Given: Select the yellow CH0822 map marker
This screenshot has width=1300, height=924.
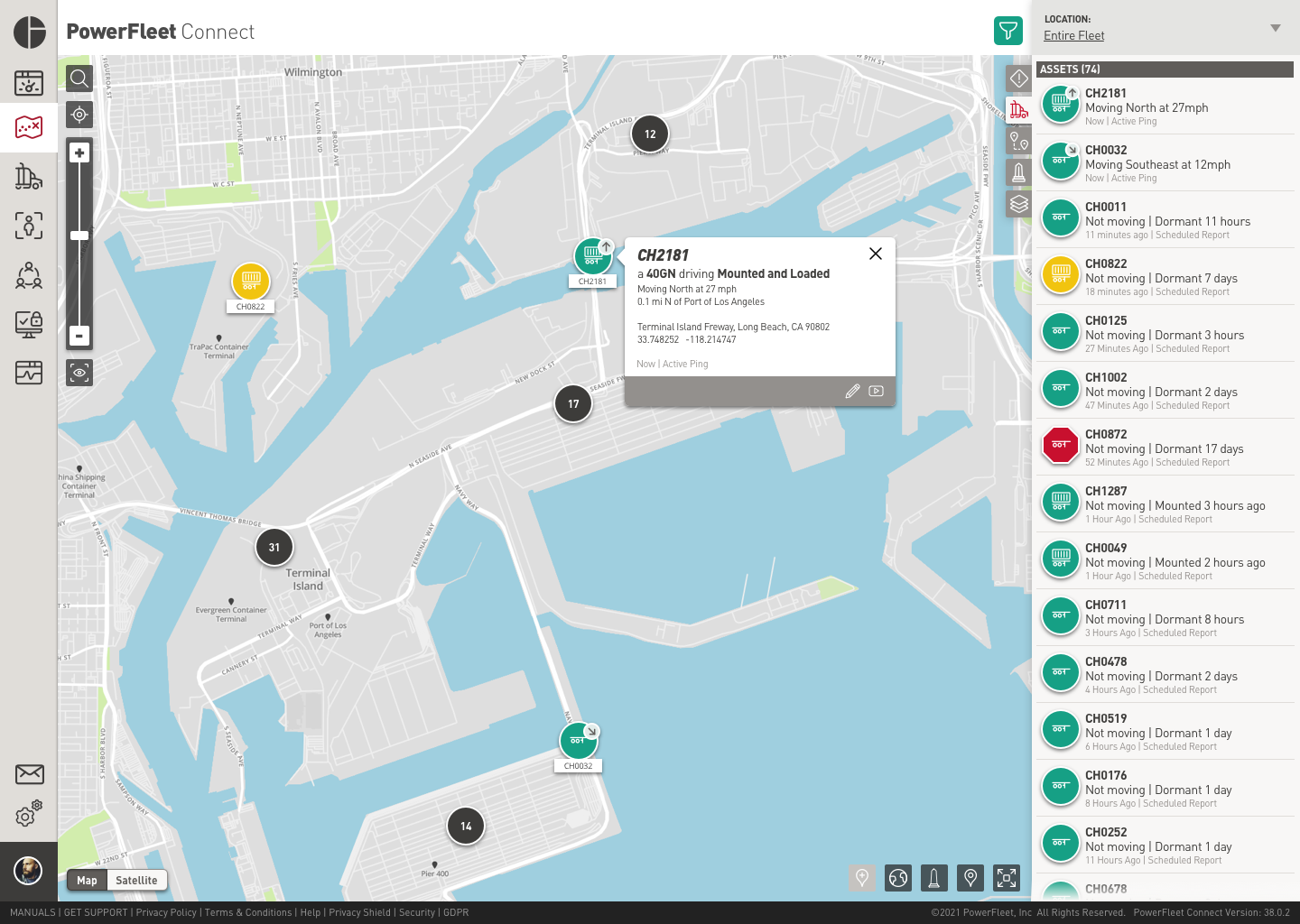Looking at the screenshot, I should pyautogui.click(x=251, y=281).
